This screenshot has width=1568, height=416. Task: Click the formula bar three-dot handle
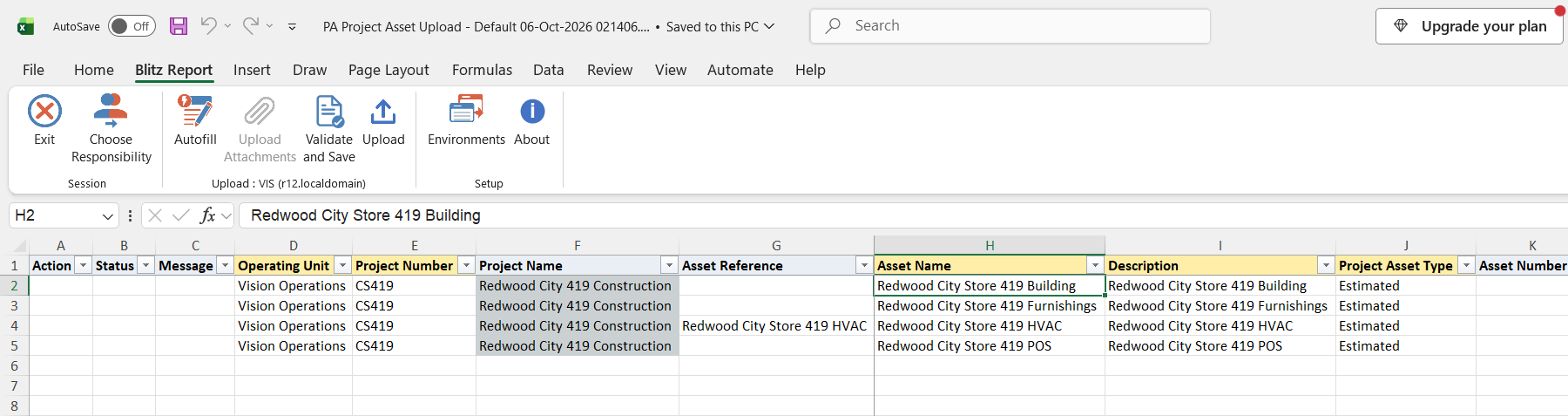[x=130, y=215]
